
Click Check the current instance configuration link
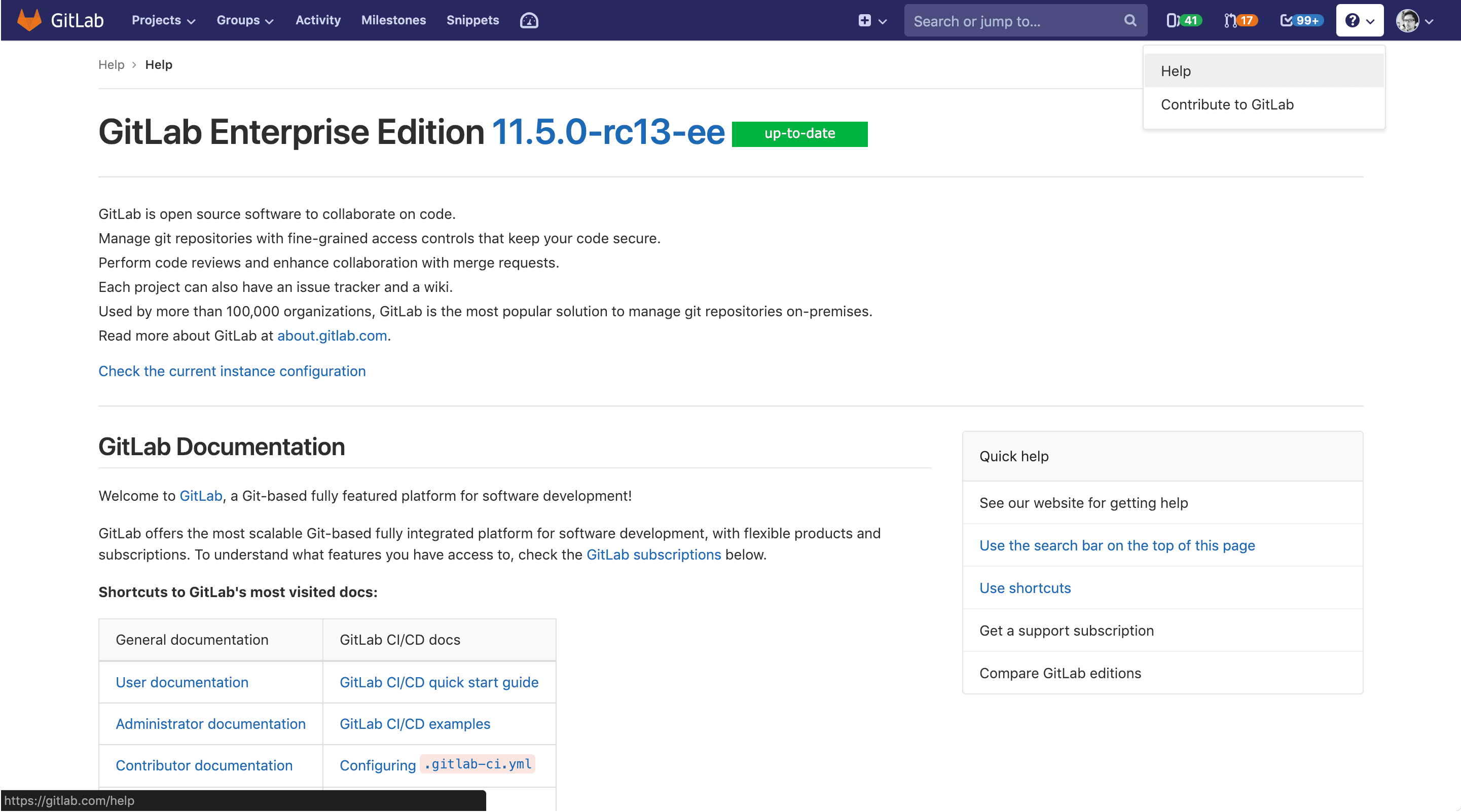click(x=232, y=371)
